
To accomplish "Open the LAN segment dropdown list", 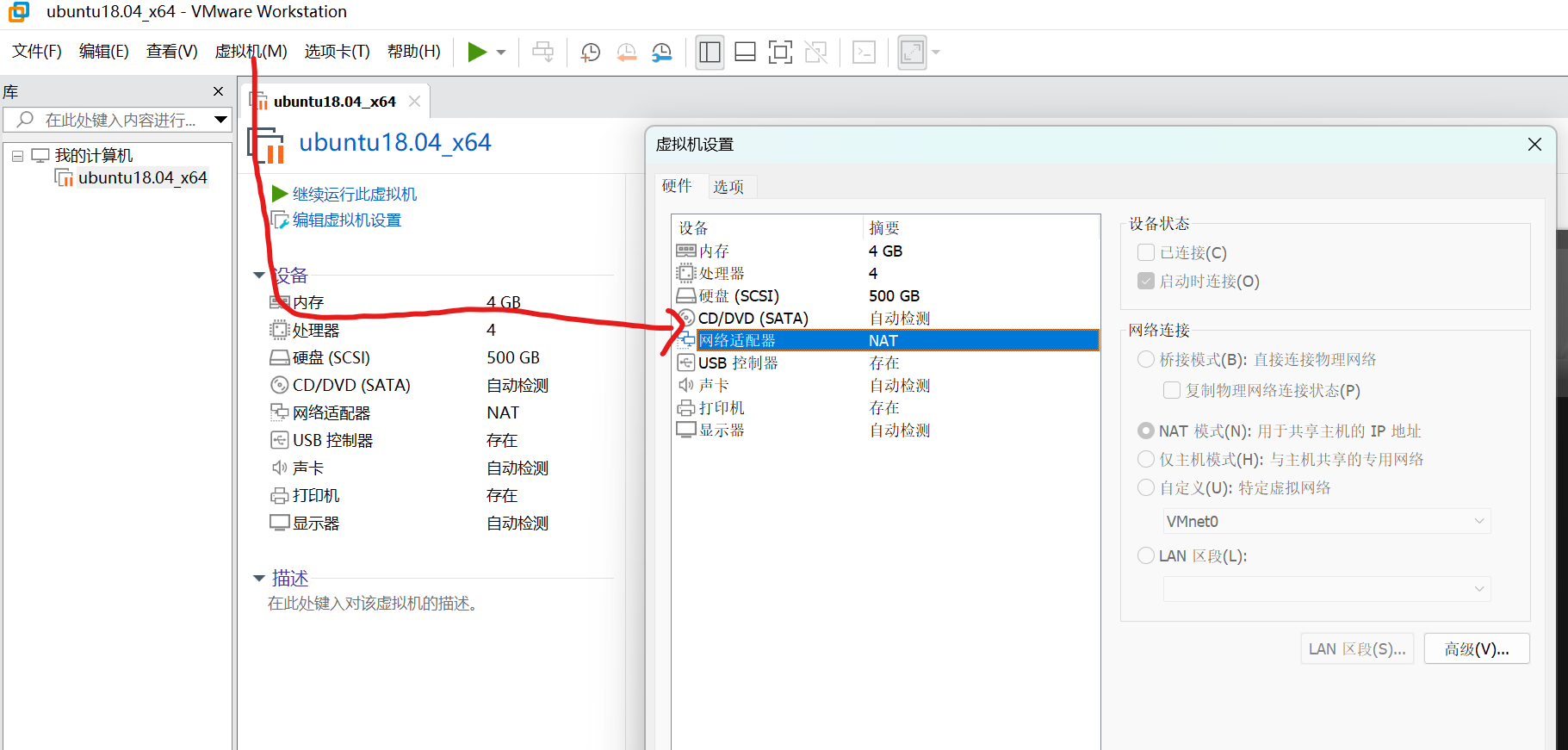I will tap(1326, 589).
